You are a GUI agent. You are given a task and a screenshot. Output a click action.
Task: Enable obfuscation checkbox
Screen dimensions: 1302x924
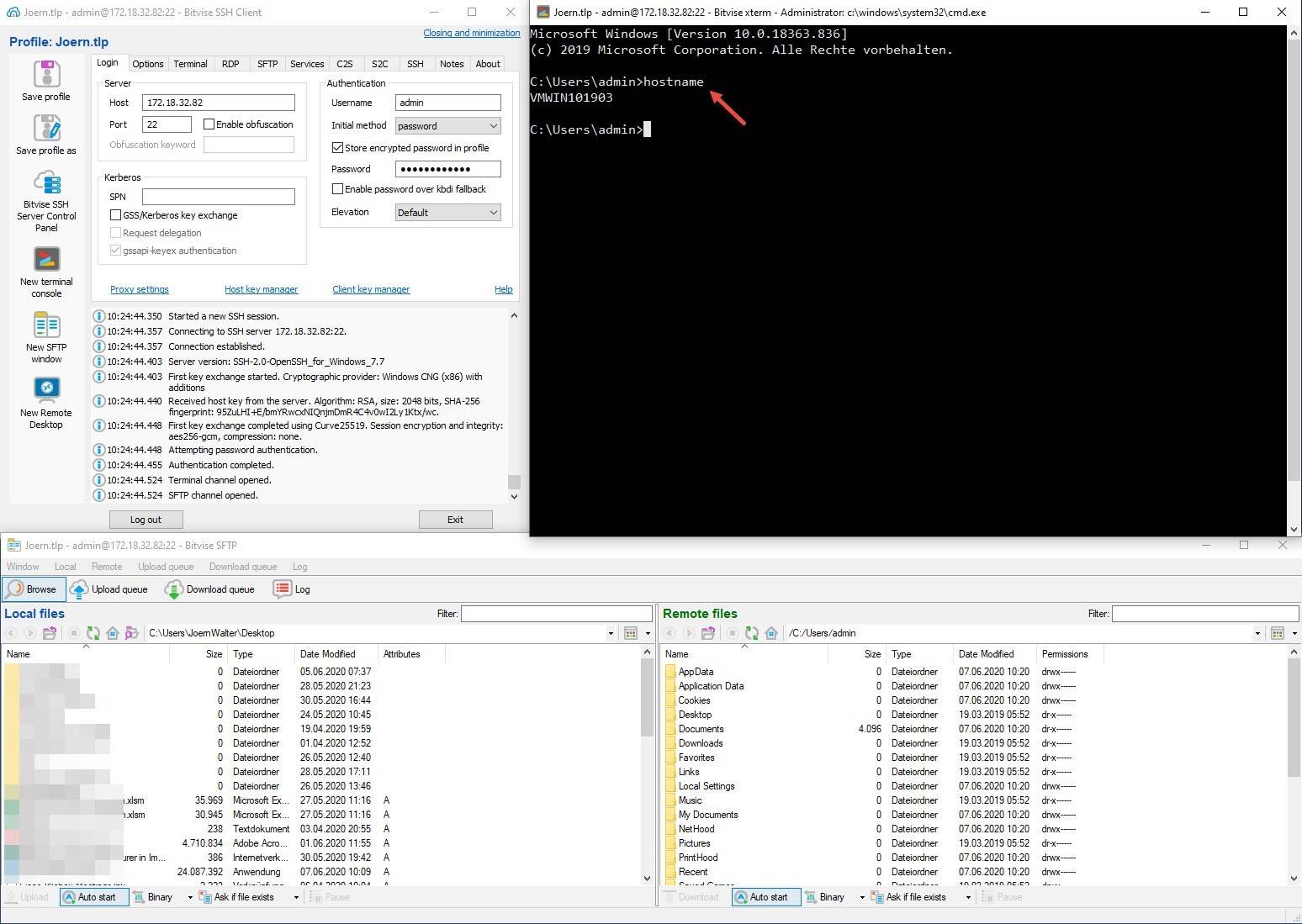coord(209,124)
